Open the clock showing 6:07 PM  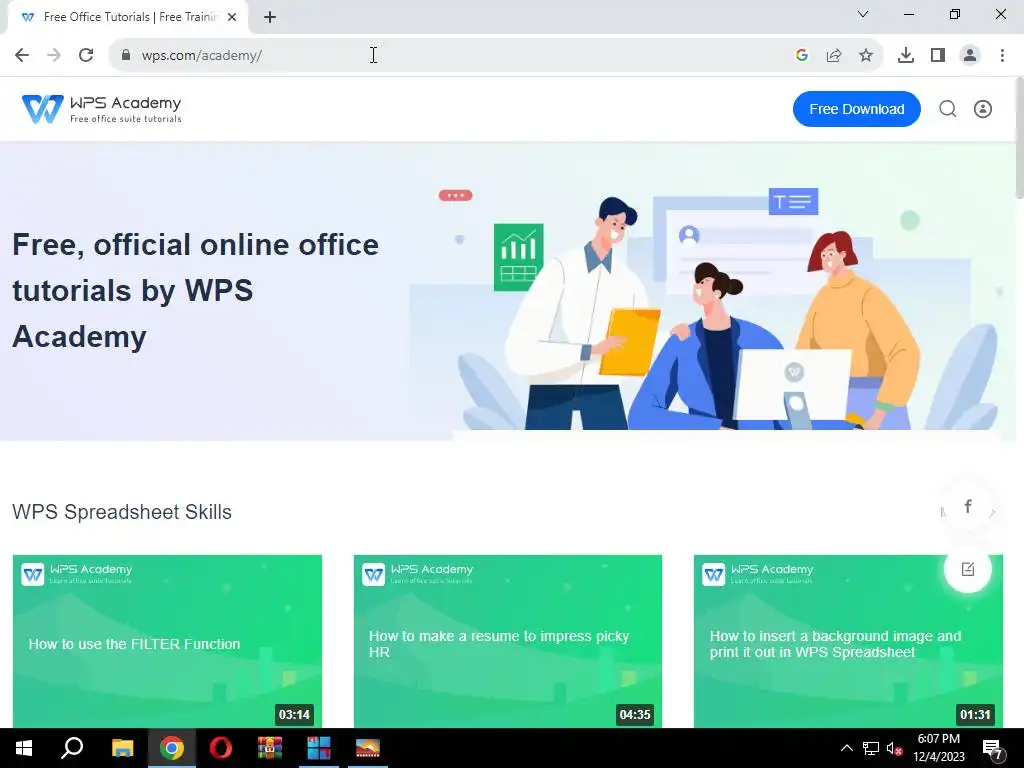[938, 748]
